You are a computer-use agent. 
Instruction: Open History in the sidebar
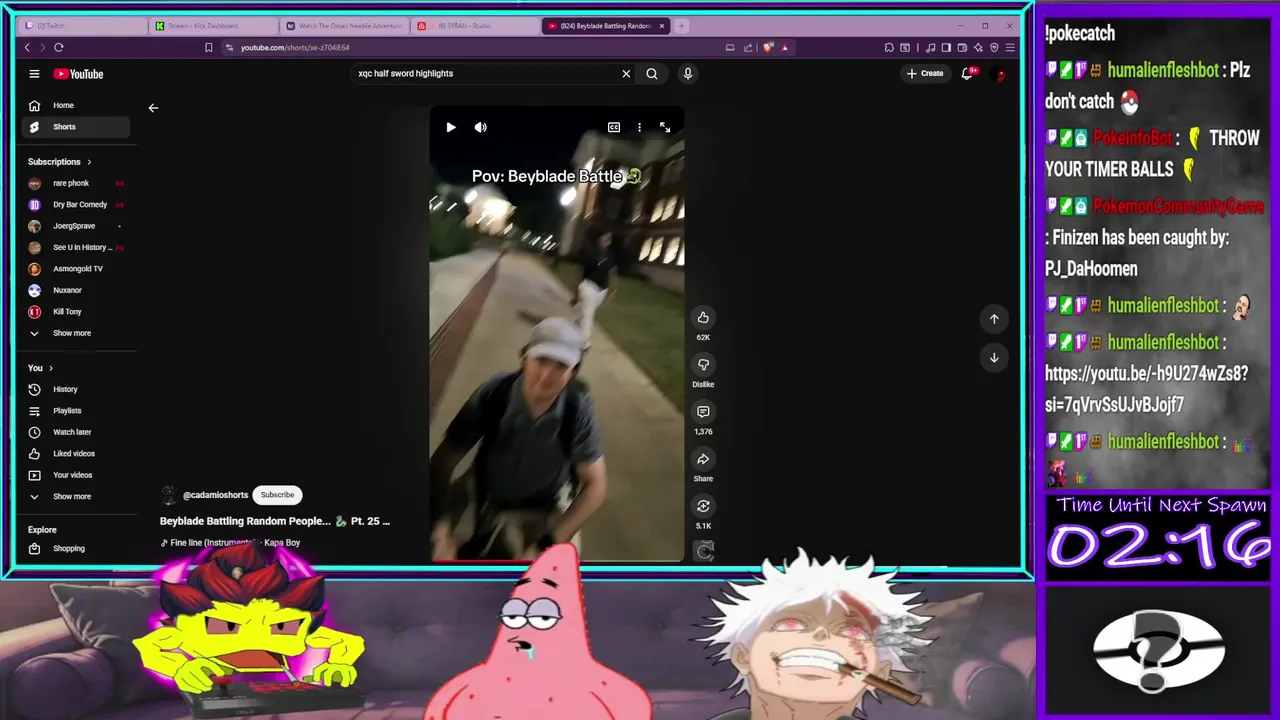coord(76,389)
